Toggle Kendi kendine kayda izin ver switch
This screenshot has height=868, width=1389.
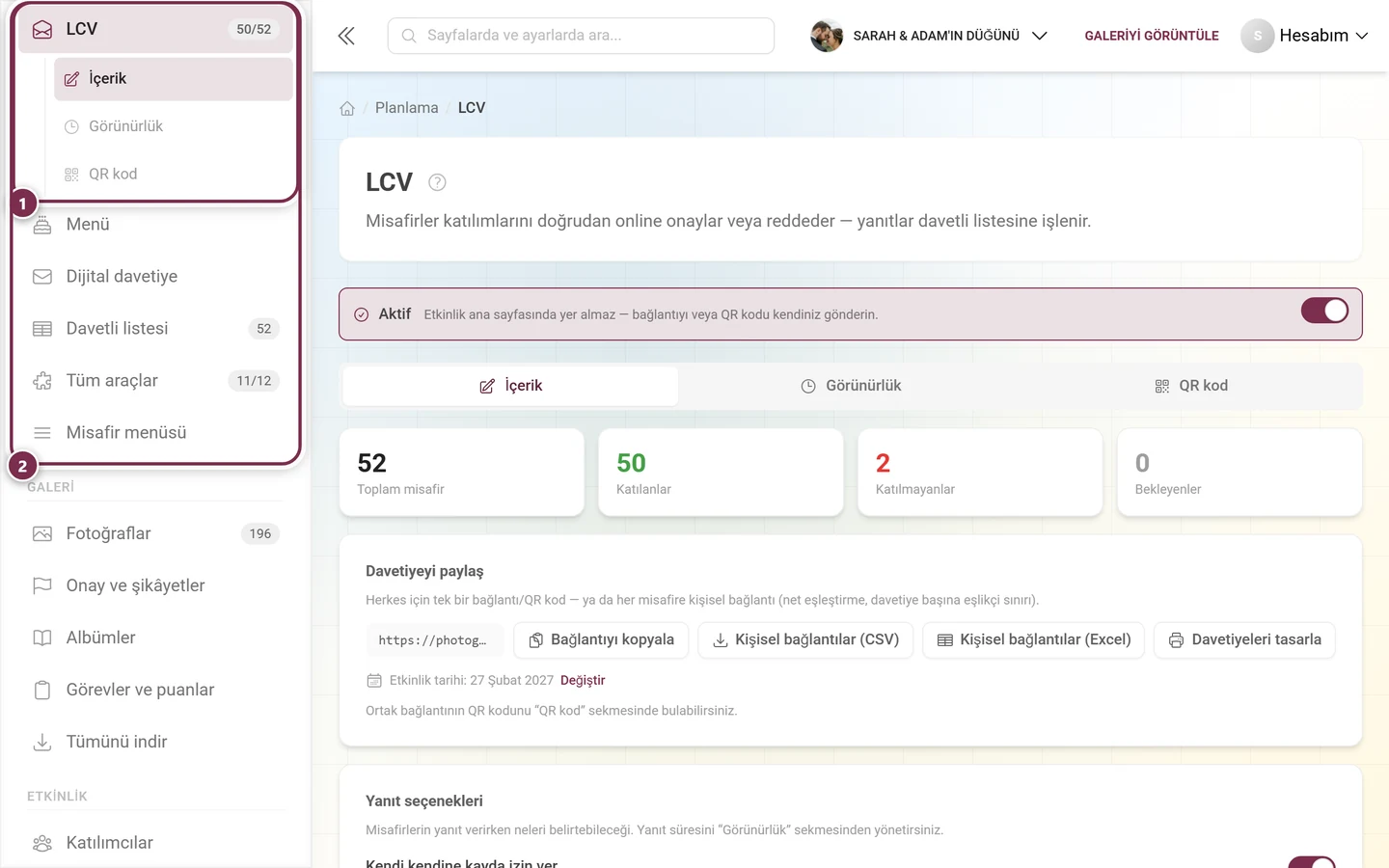coord(1312,863)
